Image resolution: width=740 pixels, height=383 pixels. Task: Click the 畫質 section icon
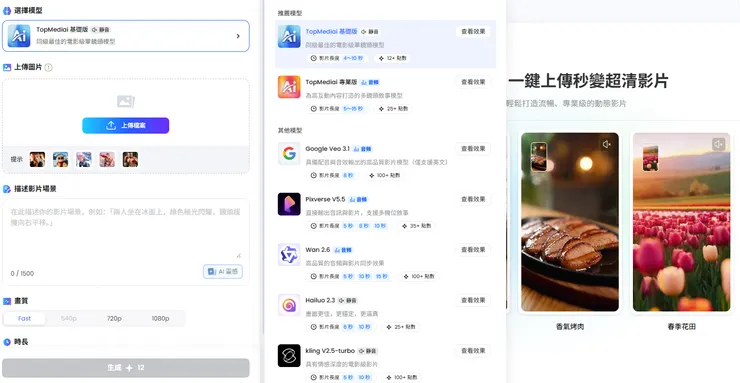7,301
